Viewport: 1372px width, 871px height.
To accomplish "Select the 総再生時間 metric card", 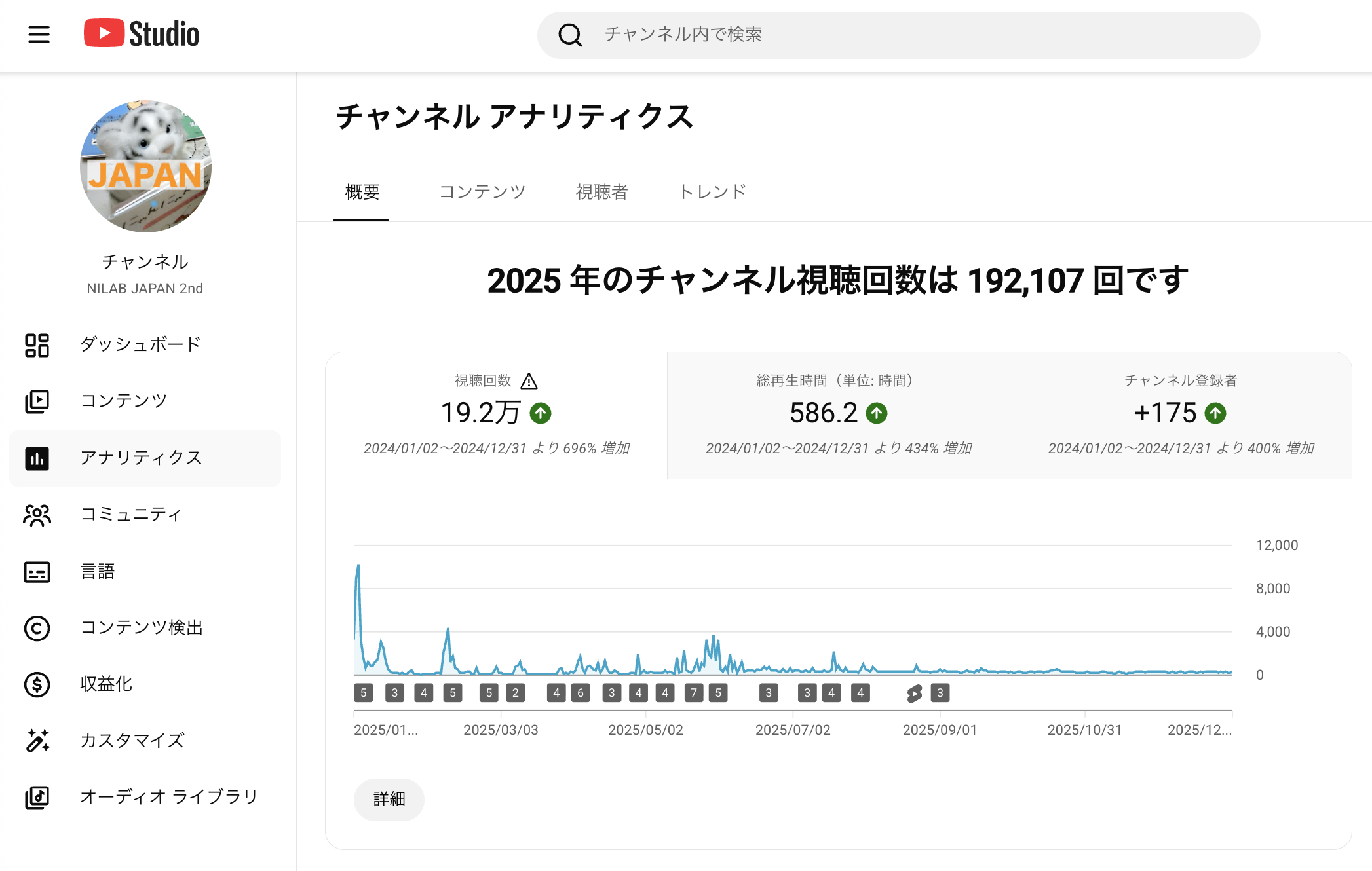I will pos(838,415).
